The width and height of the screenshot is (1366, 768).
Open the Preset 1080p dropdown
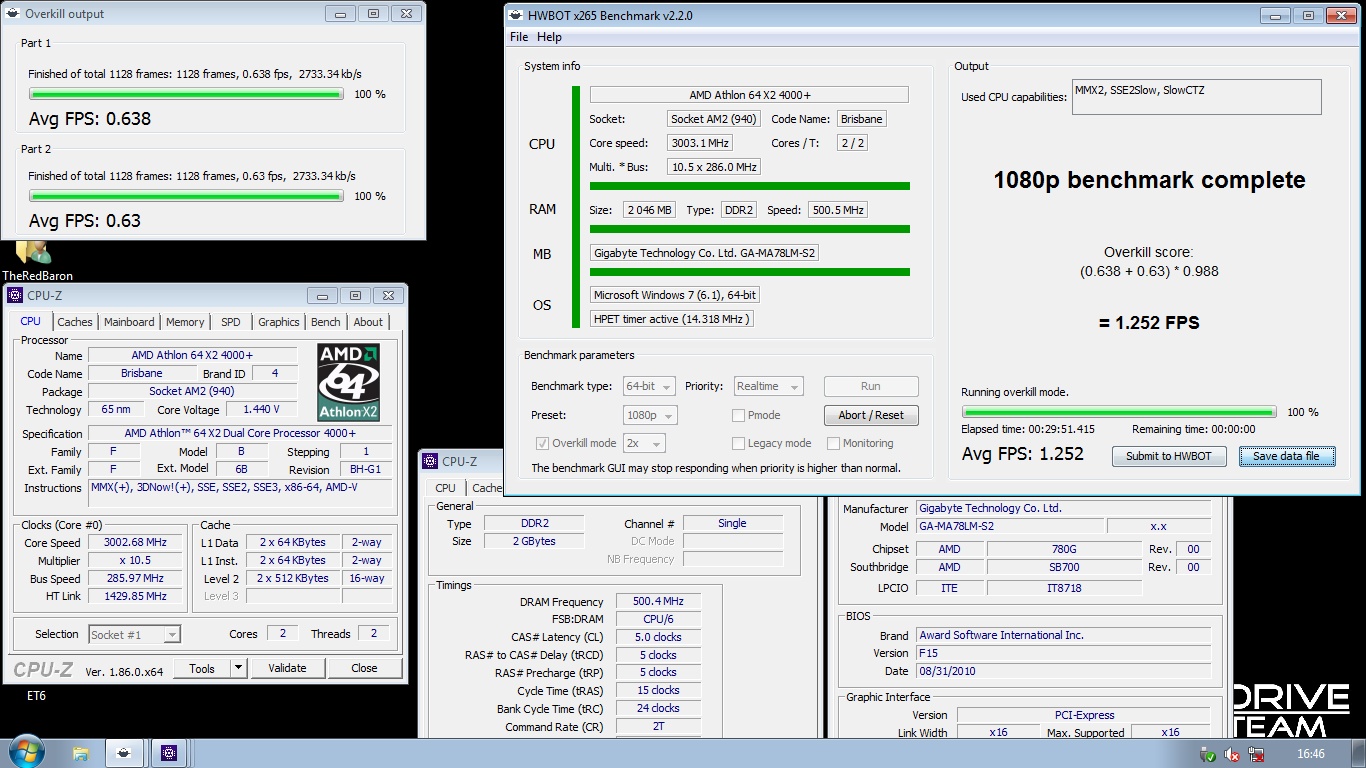pyautogui.click(x=649, y=415)
